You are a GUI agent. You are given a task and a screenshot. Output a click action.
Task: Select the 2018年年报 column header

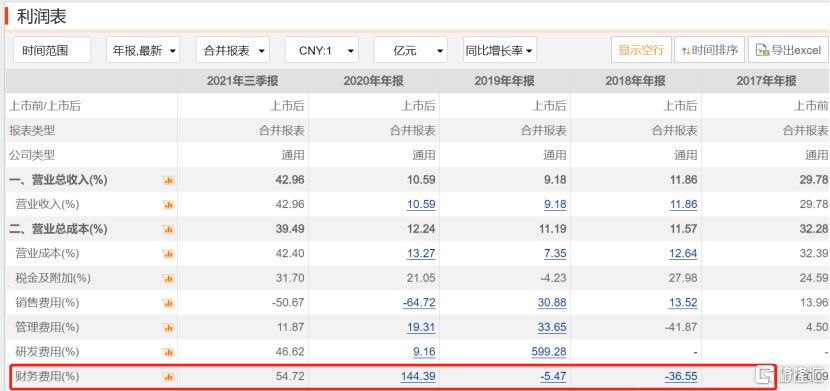pos(636,81)
